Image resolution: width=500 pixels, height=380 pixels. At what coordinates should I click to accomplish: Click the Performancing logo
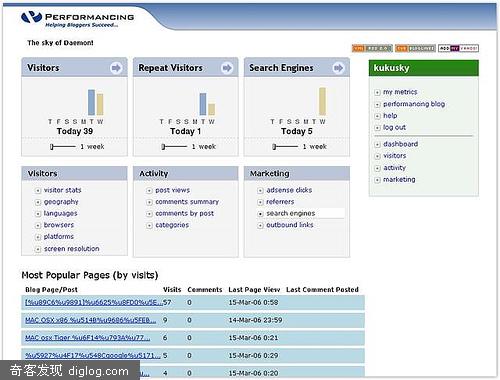pos(77,19)
